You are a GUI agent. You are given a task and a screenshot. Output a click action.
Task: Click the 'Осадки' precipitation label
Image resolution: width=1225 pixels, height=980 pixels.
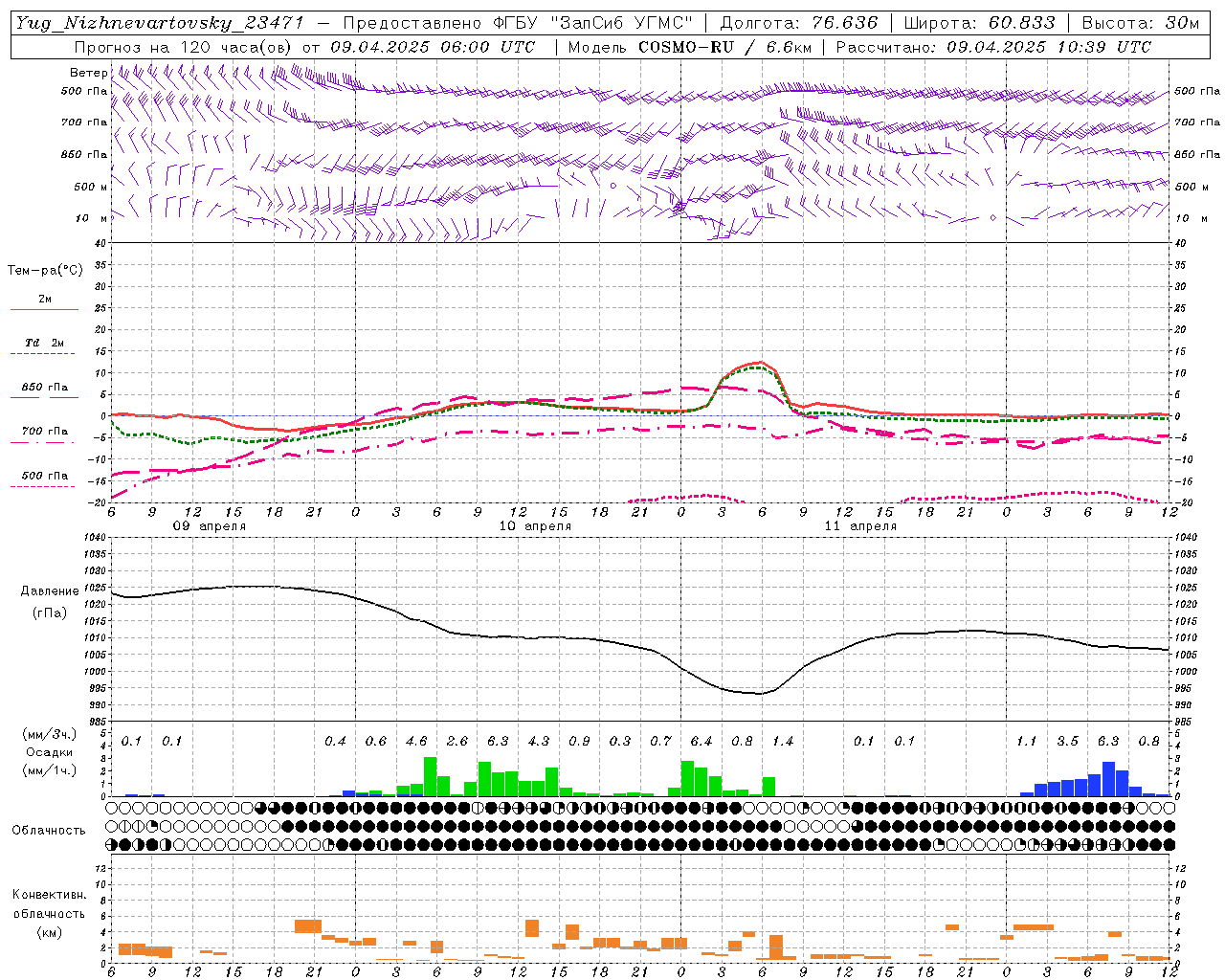click(48, 753)
